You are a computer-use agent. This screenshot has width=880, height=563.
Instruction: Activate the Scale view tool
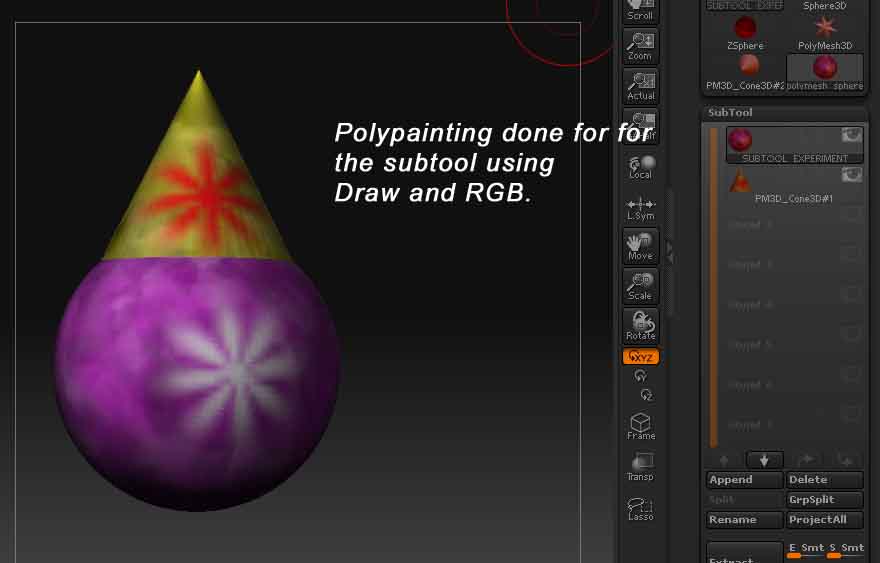(x=640, y=286)
